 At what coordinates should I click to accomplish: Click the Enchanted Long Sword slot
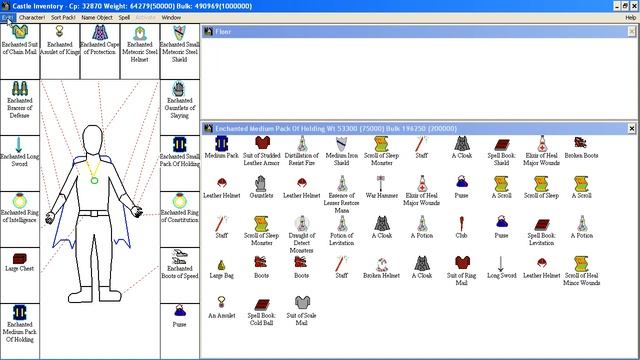(20, 163)
